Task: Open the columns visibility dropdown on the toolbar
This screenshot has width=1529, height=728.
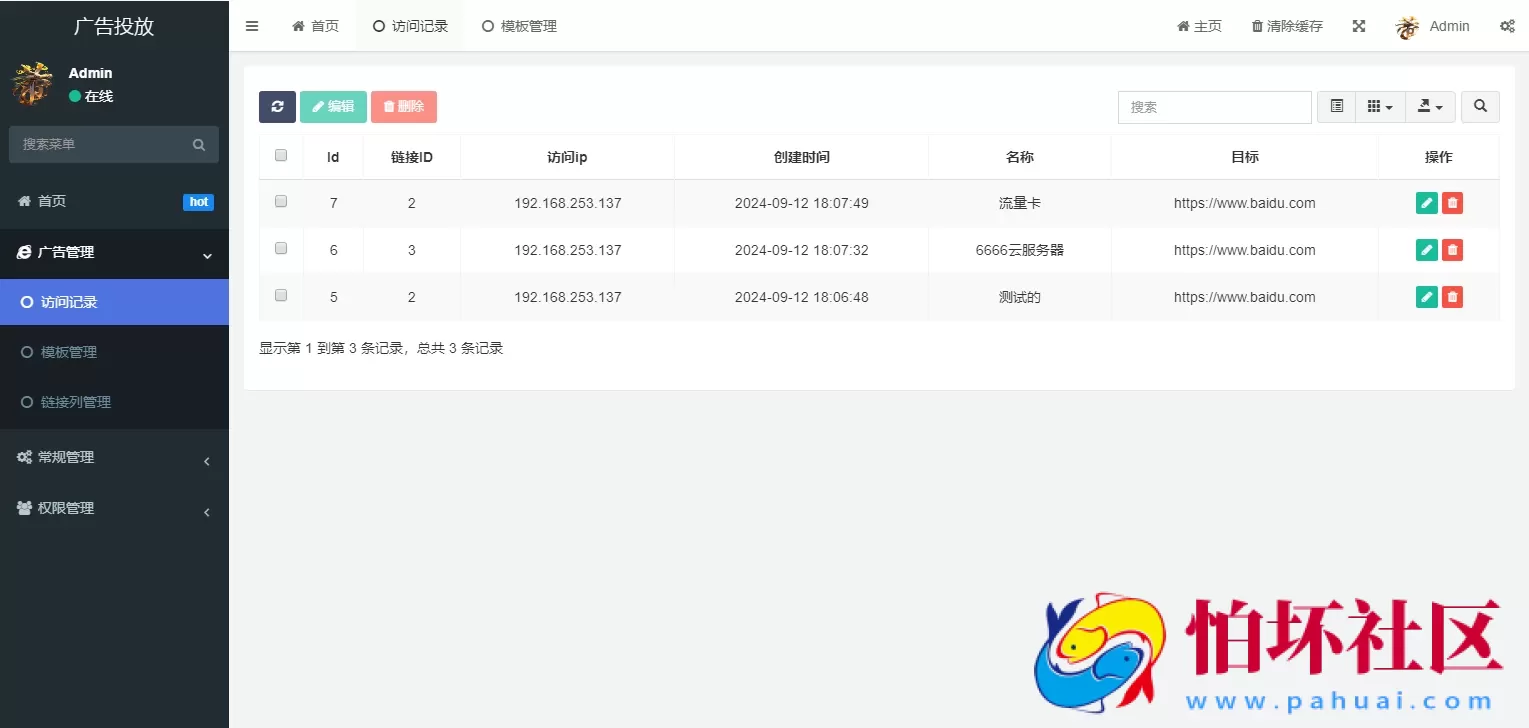Action: point(1380,106)
